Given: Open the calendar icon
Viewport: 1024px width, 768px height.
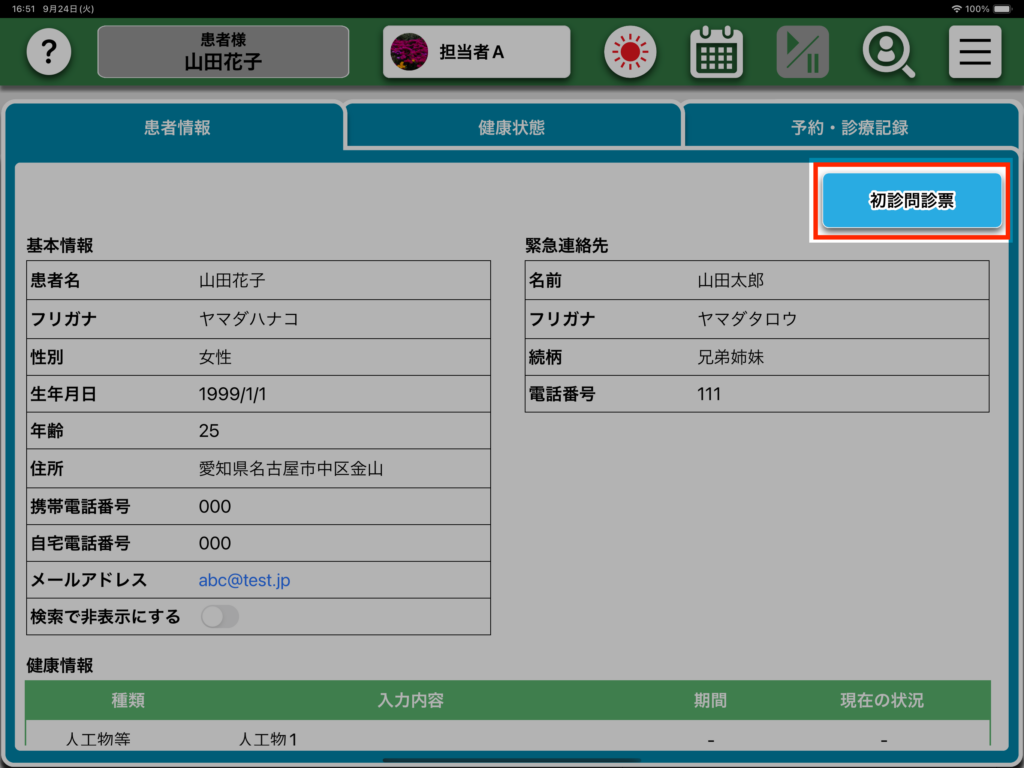Looking at the screenshot, I should [x=716, y=52].
